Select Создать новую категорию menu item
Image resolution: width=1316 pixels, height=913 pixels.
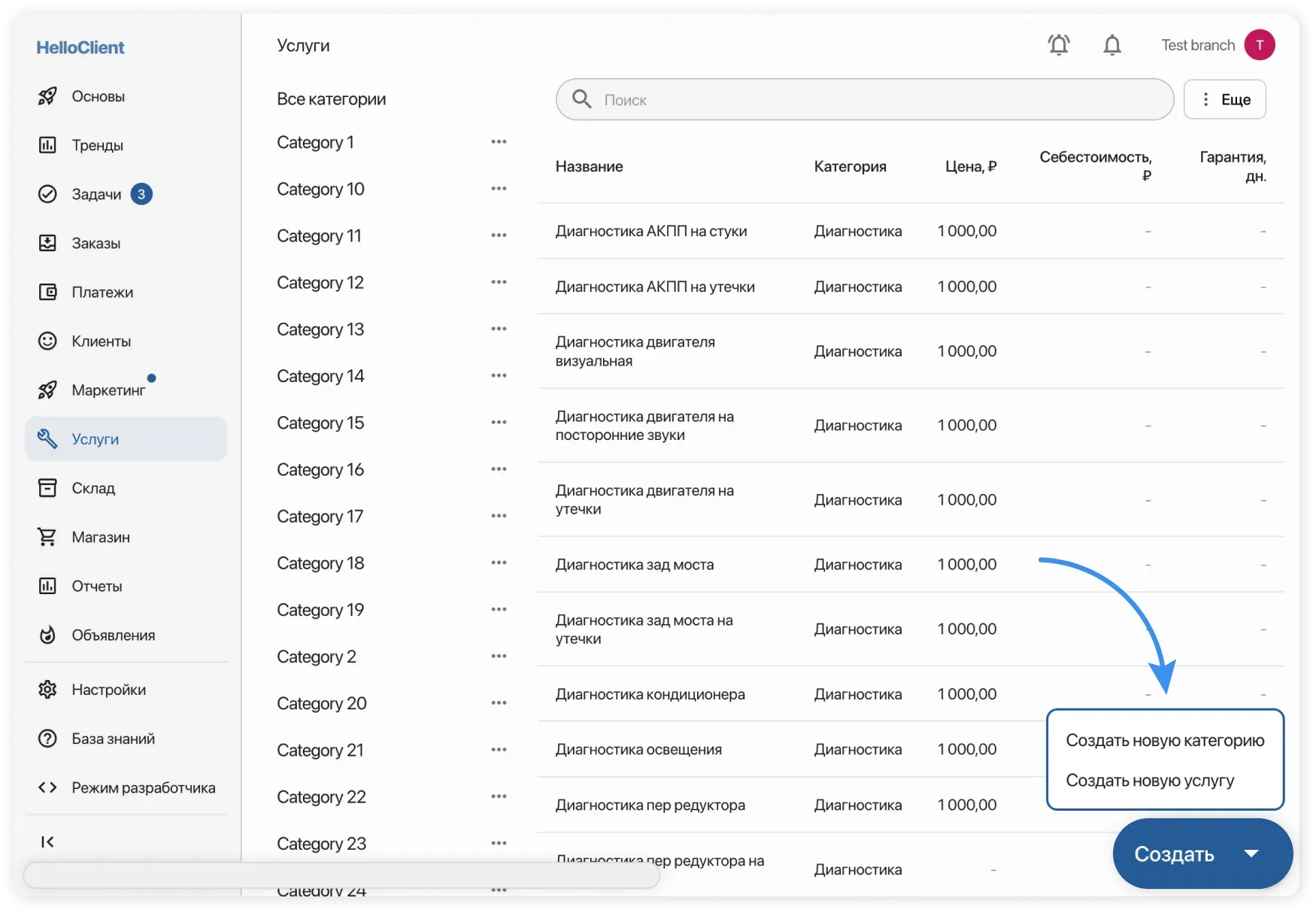tap(1165, 741)
